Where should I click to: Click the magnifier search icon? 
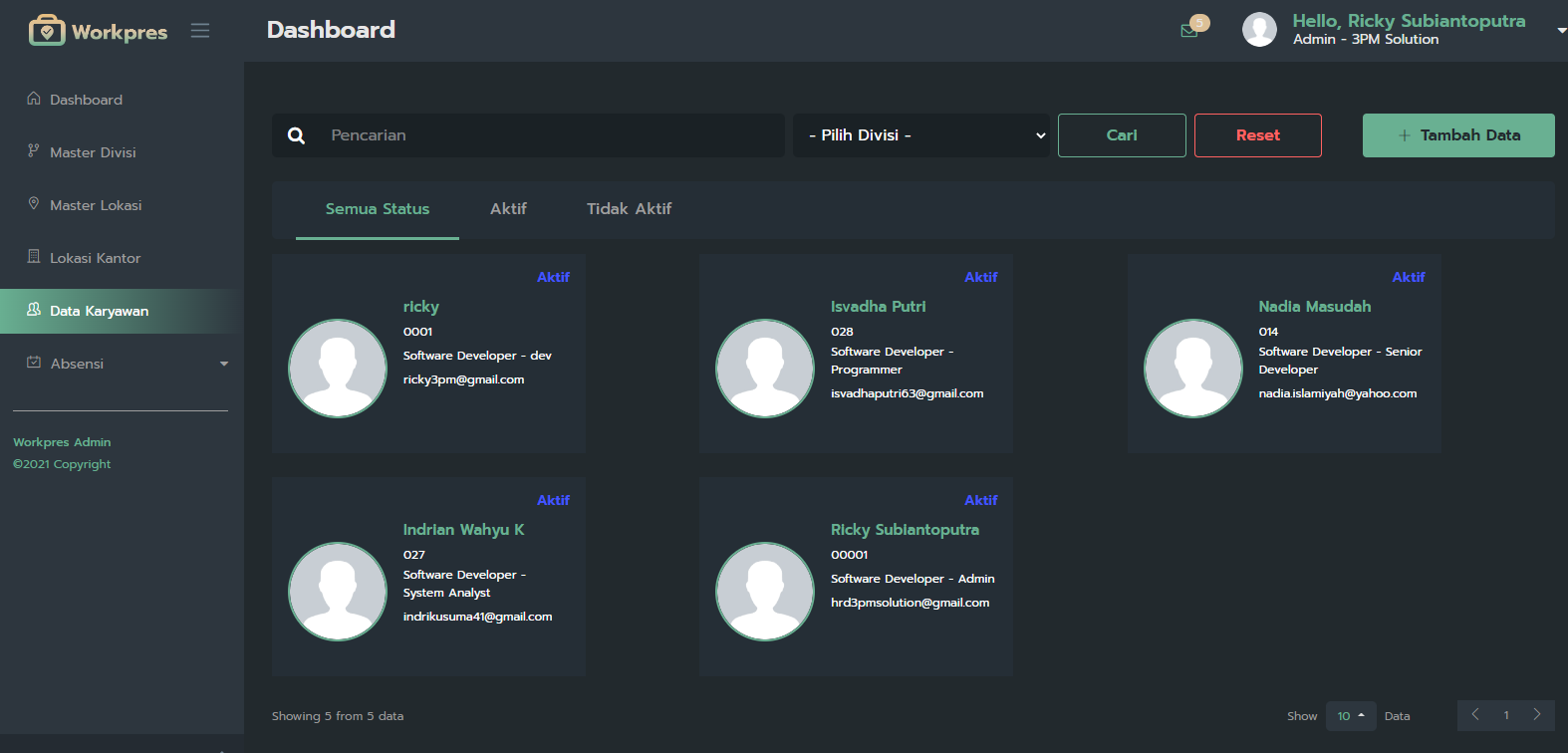(296, 135)
